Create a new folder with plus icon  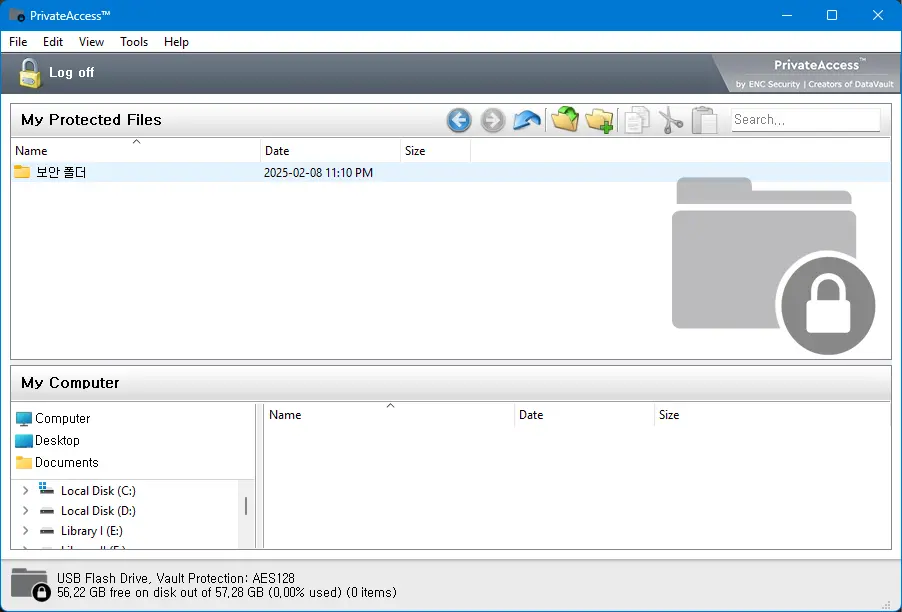click(599, 120)
